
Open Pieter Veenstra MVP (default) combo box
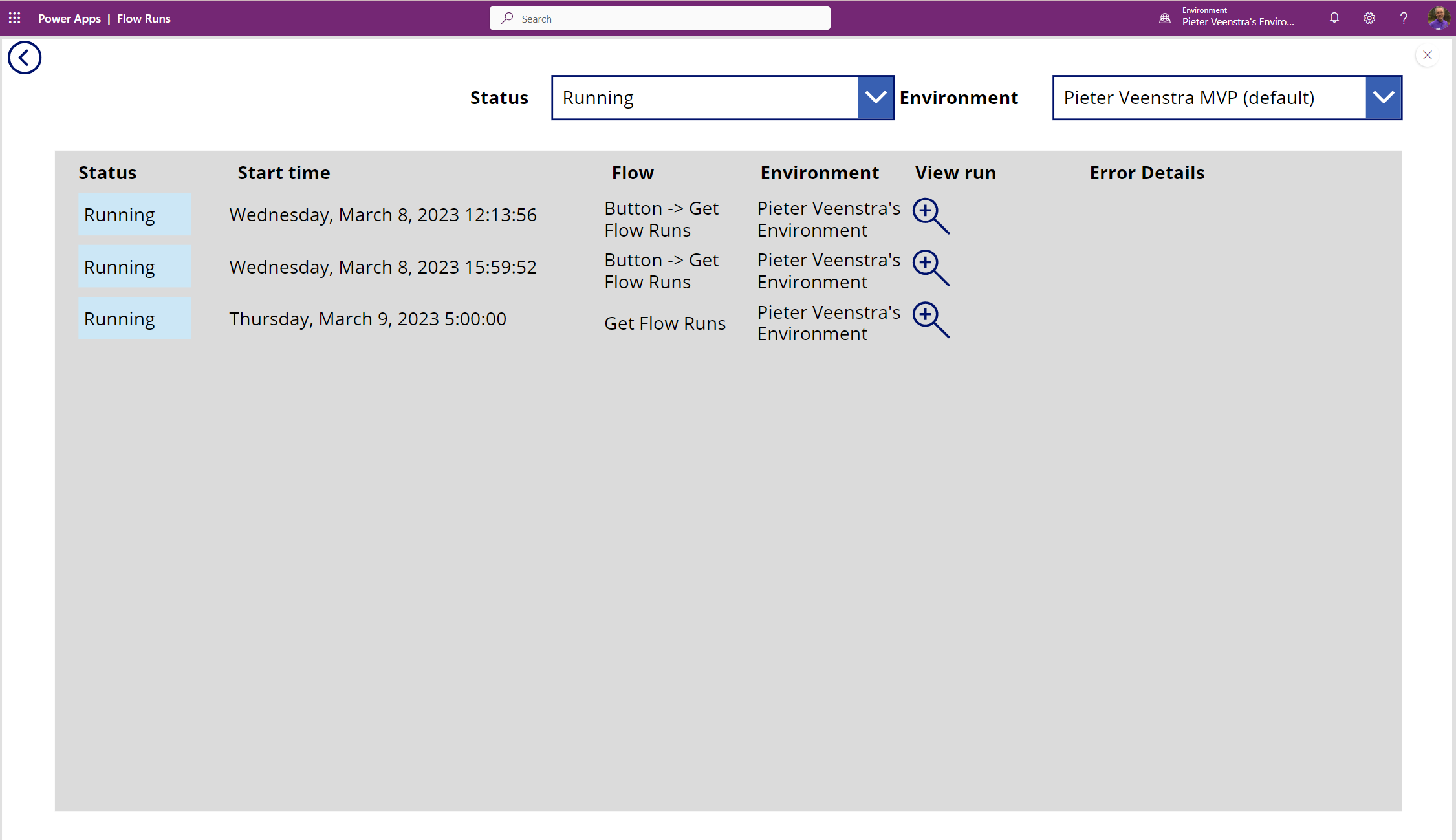[x=1209, y=98]
